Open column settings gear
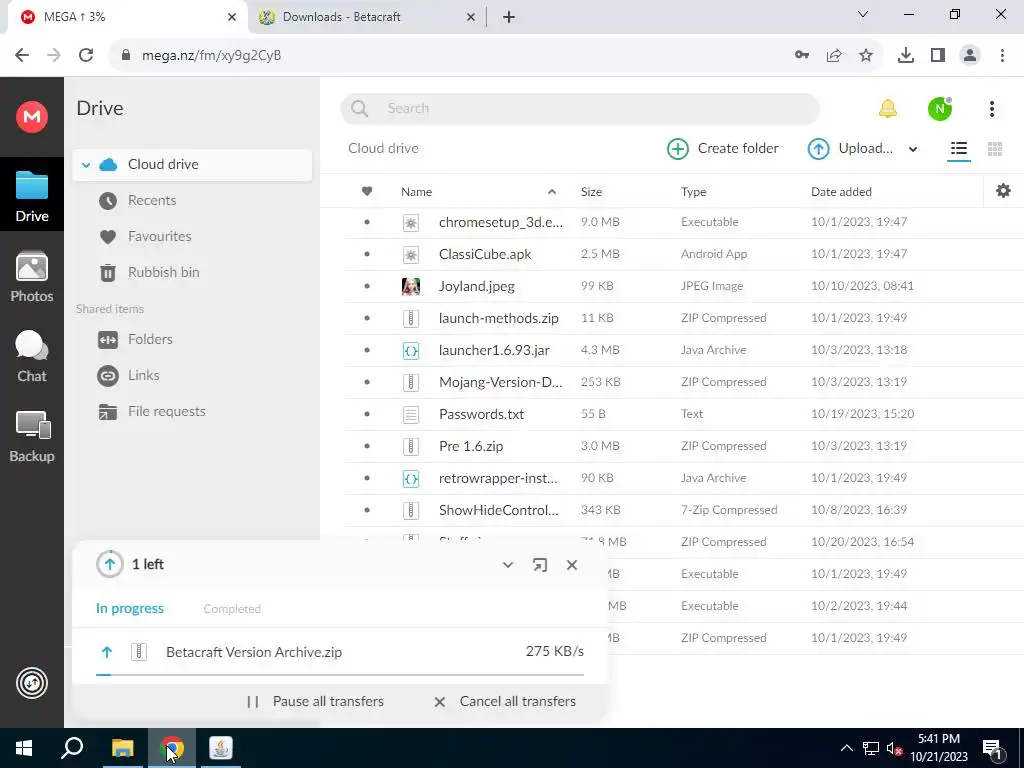1024x768 pixels. (1003, 191)
